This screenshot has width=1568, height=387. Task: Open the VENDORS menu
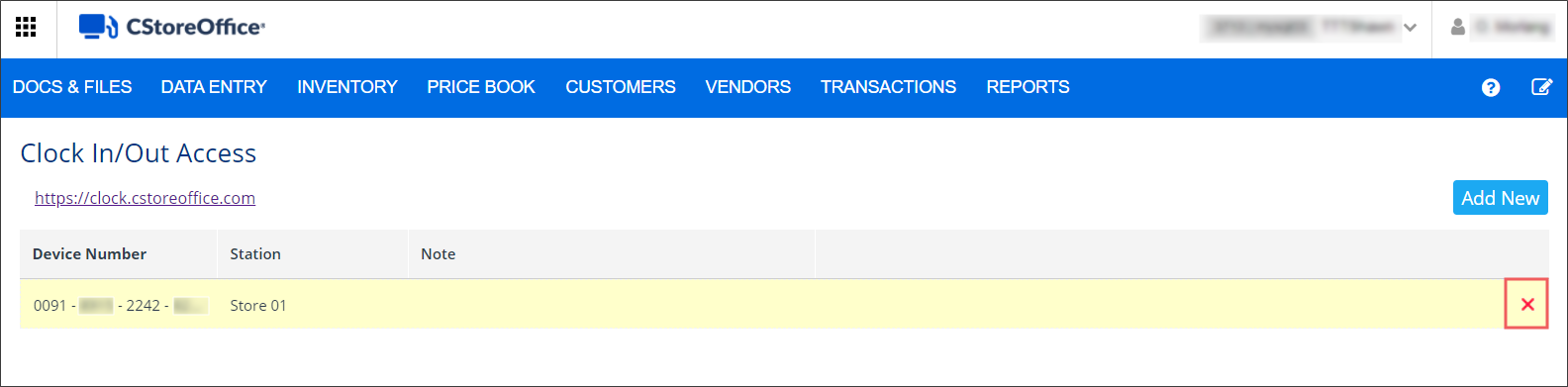click(x=748, y=87)
